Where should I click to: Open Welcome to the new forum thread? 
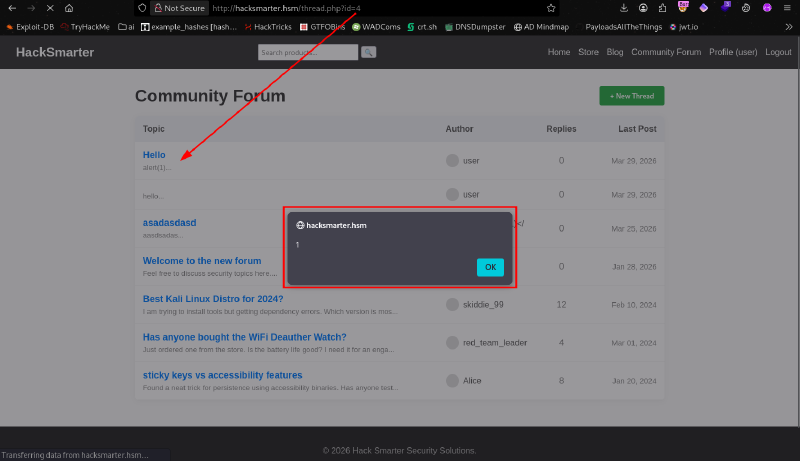point(202,261)
